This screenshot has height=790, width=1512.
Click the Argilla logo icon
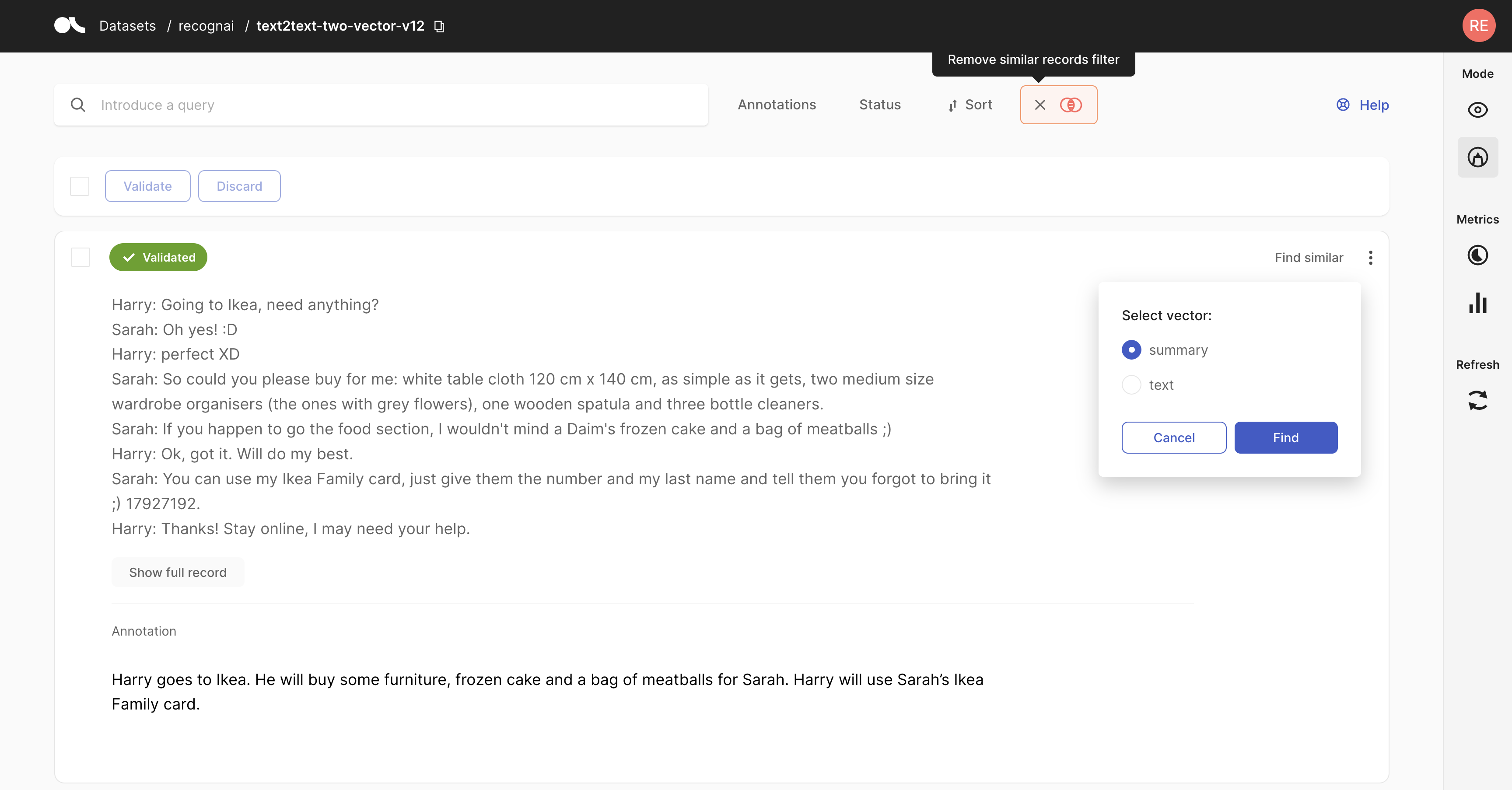[x=69, y=26]
